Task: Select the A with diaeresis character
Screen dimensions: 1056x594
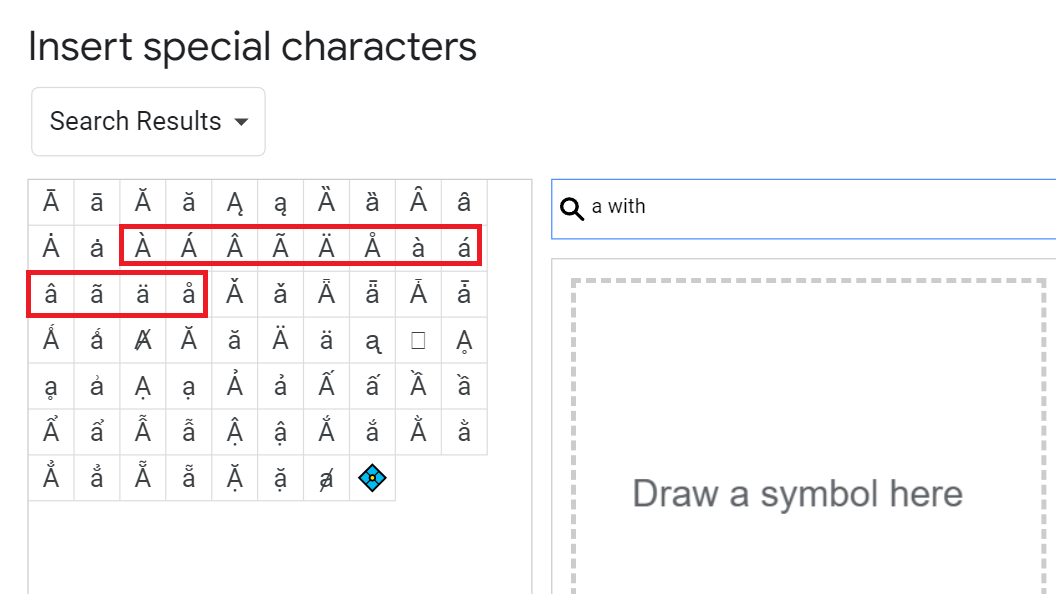Action: click(326, 246)
